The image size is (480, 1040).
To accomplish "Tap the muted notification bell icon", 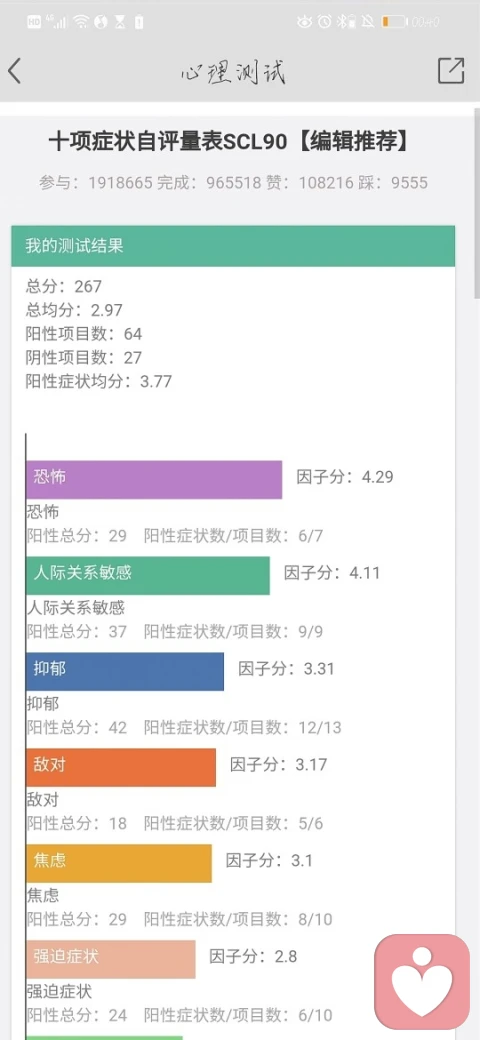I will pos(367,22).
